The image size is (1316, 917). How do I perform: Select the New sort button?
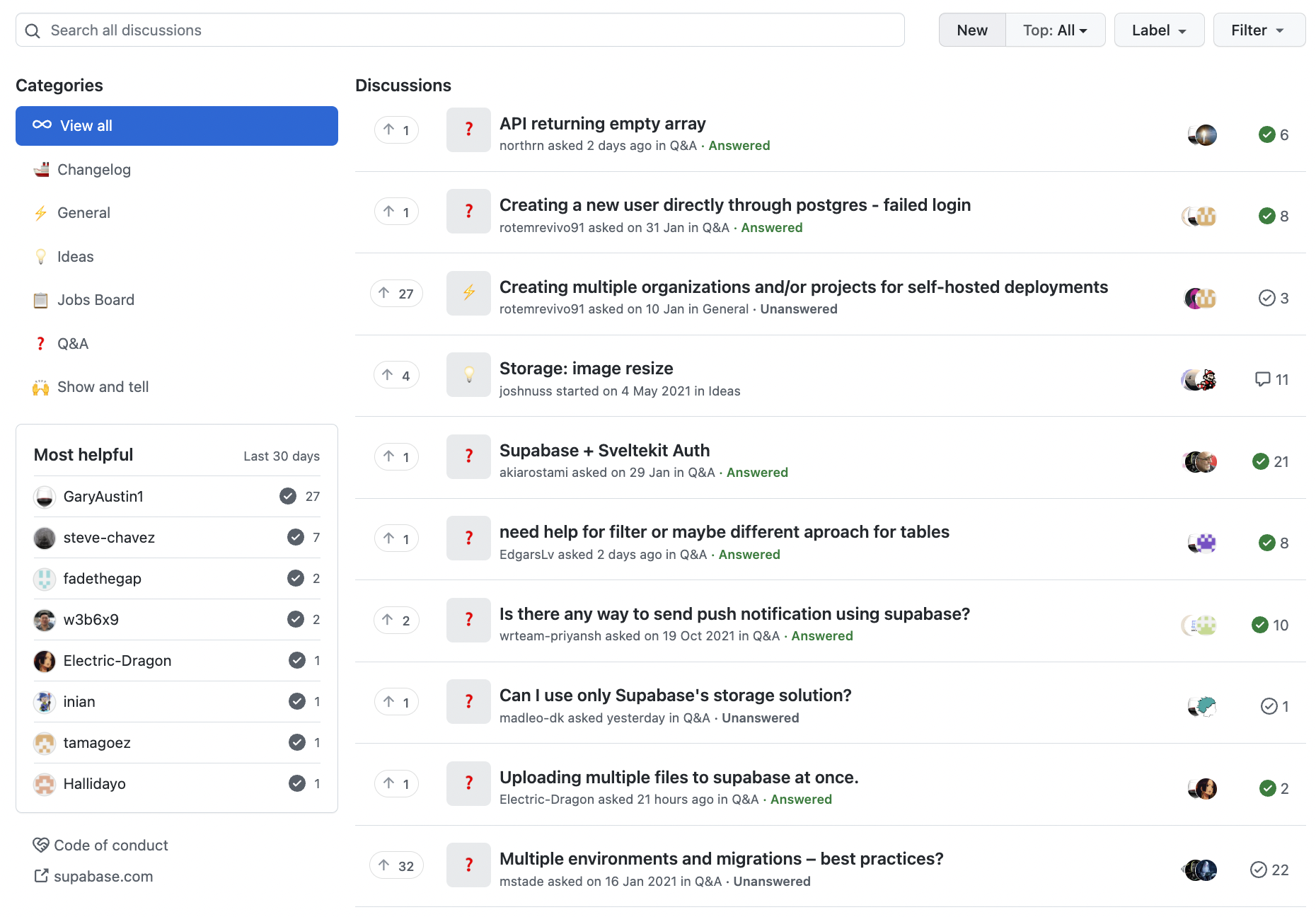pos(971,30)
